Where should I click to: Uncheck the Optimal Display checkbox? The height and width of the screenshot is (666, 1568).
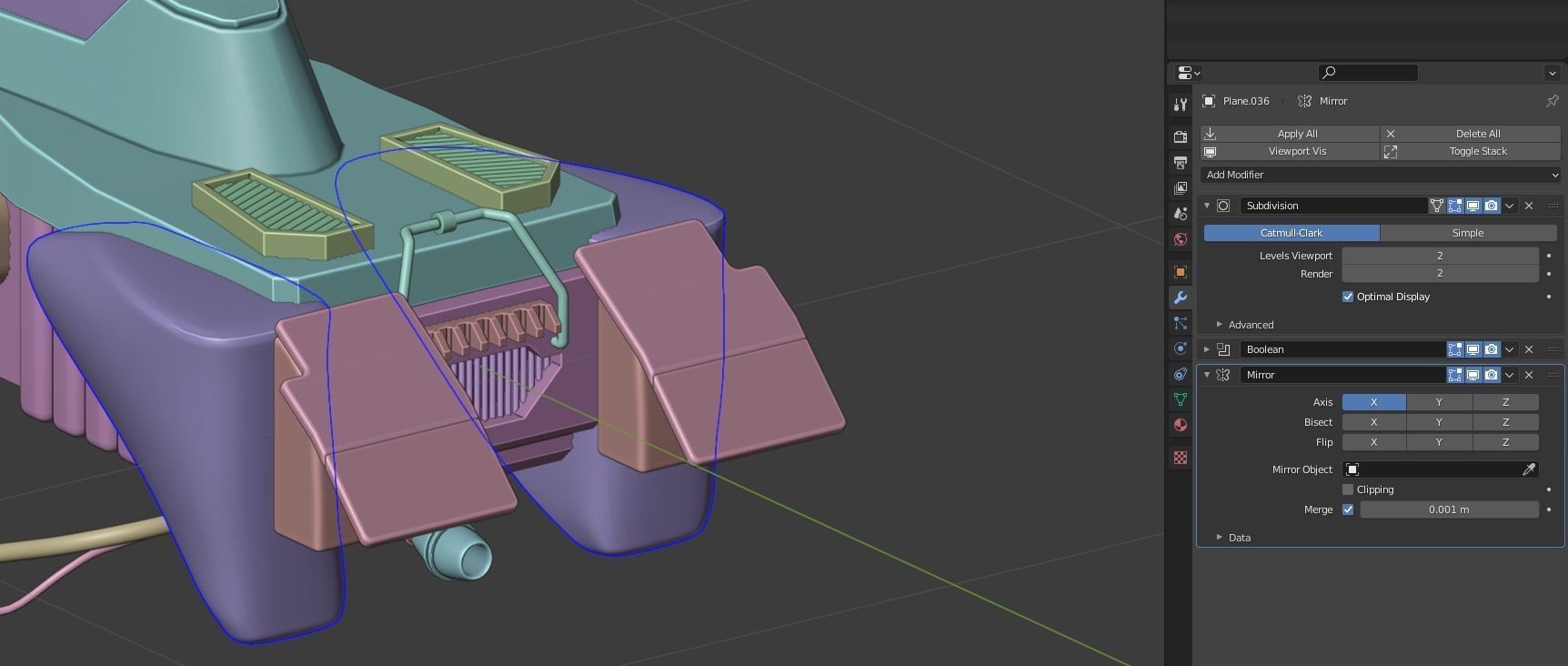click(x=1348, y=297)
